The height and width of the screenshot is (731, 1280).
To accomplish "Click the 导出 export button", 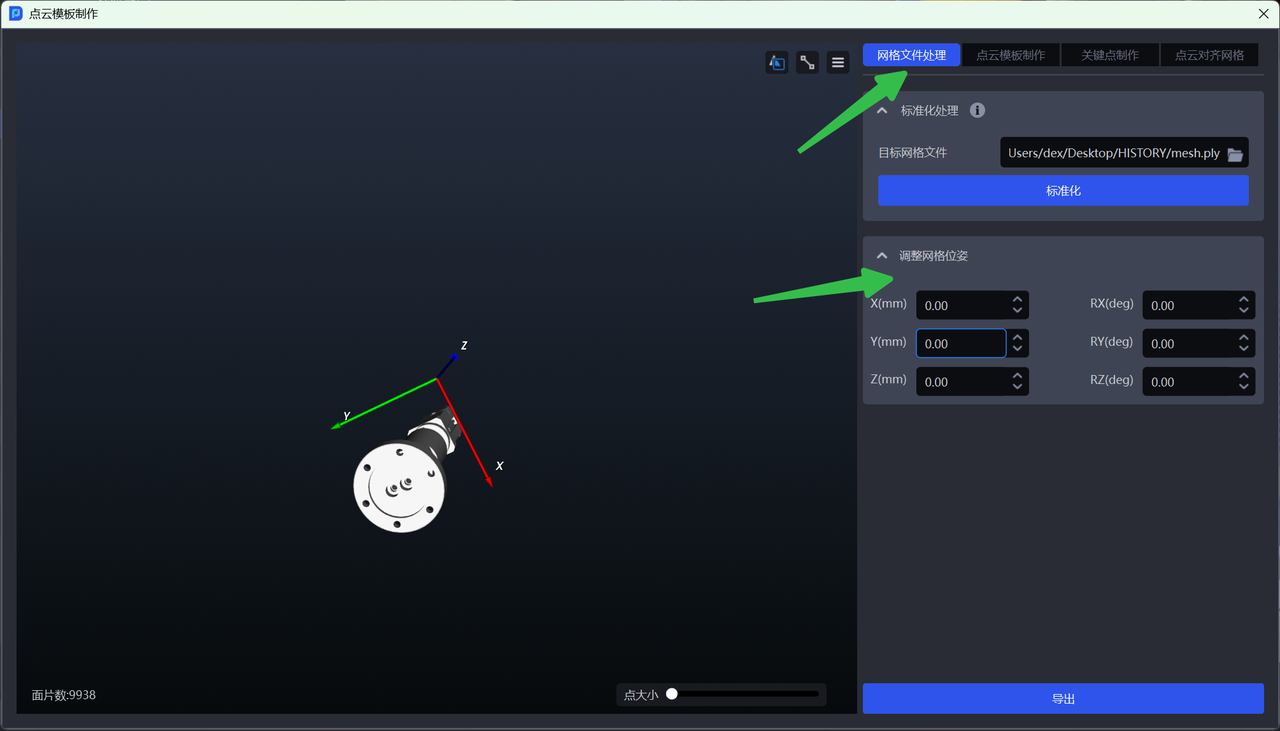I will [x=1063, y=699].
